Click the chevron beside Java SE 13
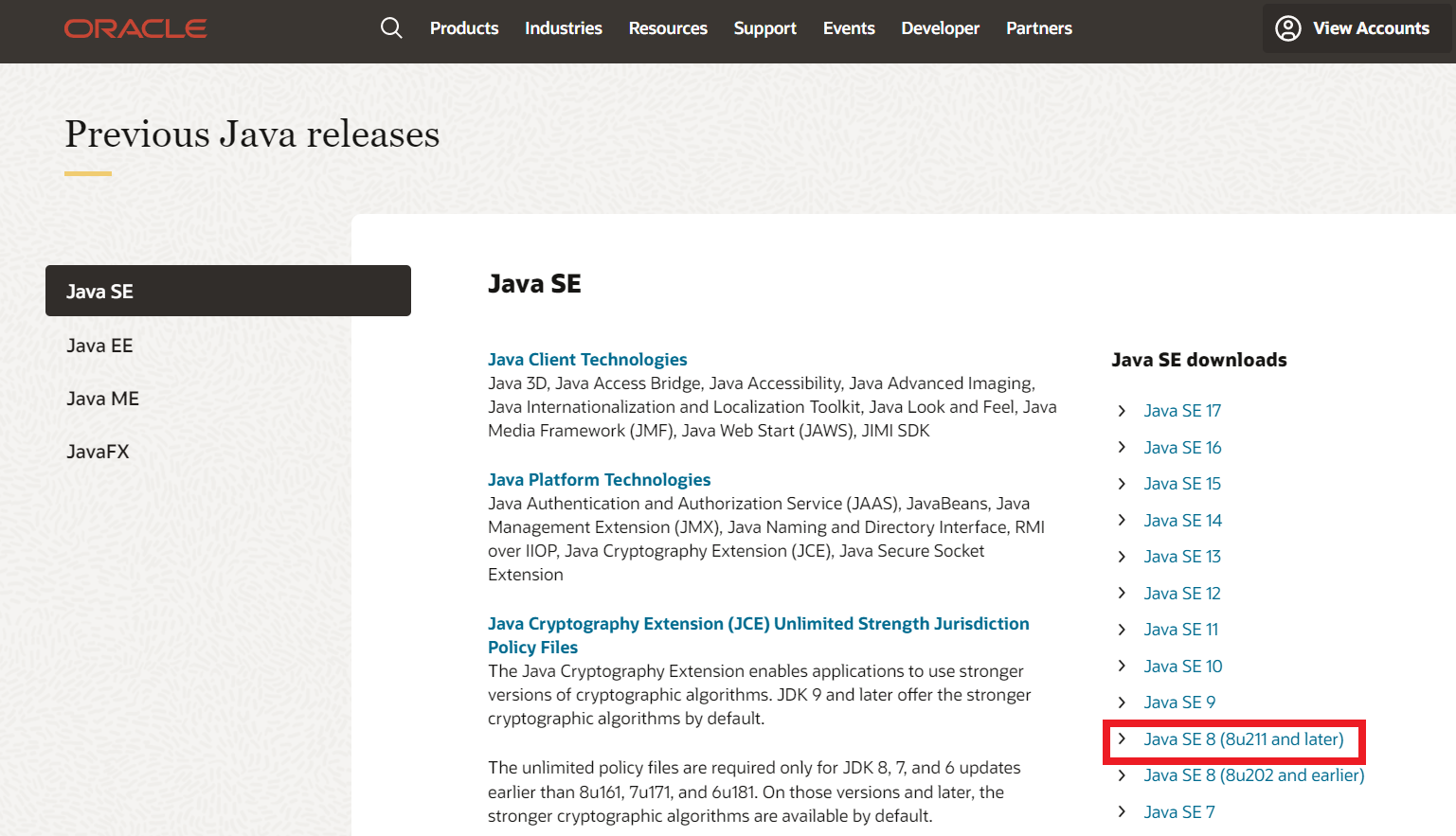Image resolution: width=1456 pixels, height=836 pixels. (1122, 557)
